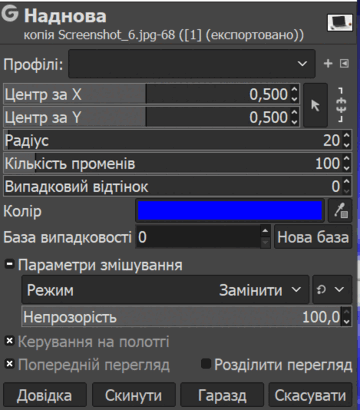The image size is (360, 410).
Task: Pick color from image with eyedropper icon
Action: (x=340, y=211)
